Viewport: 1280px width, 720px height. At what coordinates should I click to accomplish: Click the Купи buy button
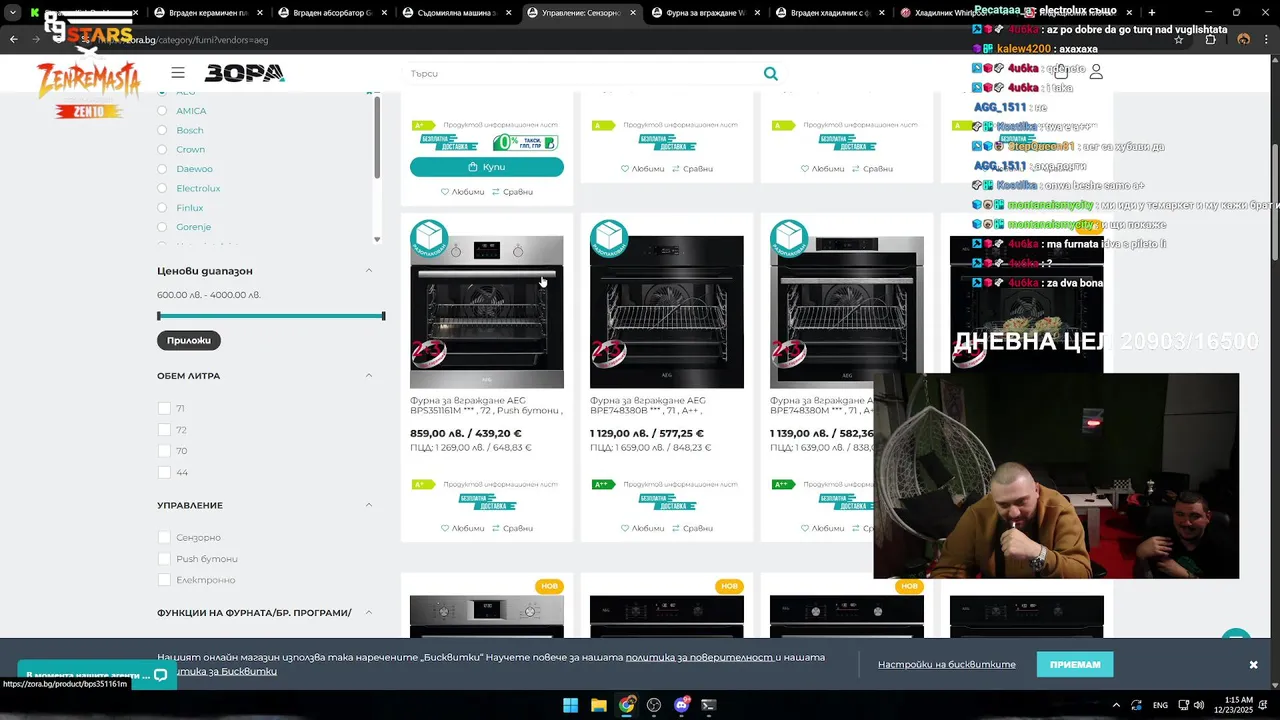(487, 167)
